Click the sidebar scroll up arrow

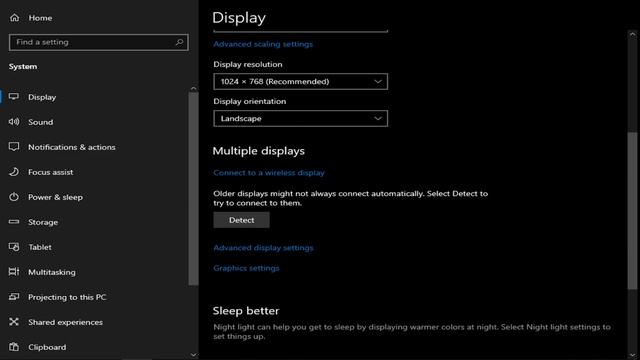193,89
